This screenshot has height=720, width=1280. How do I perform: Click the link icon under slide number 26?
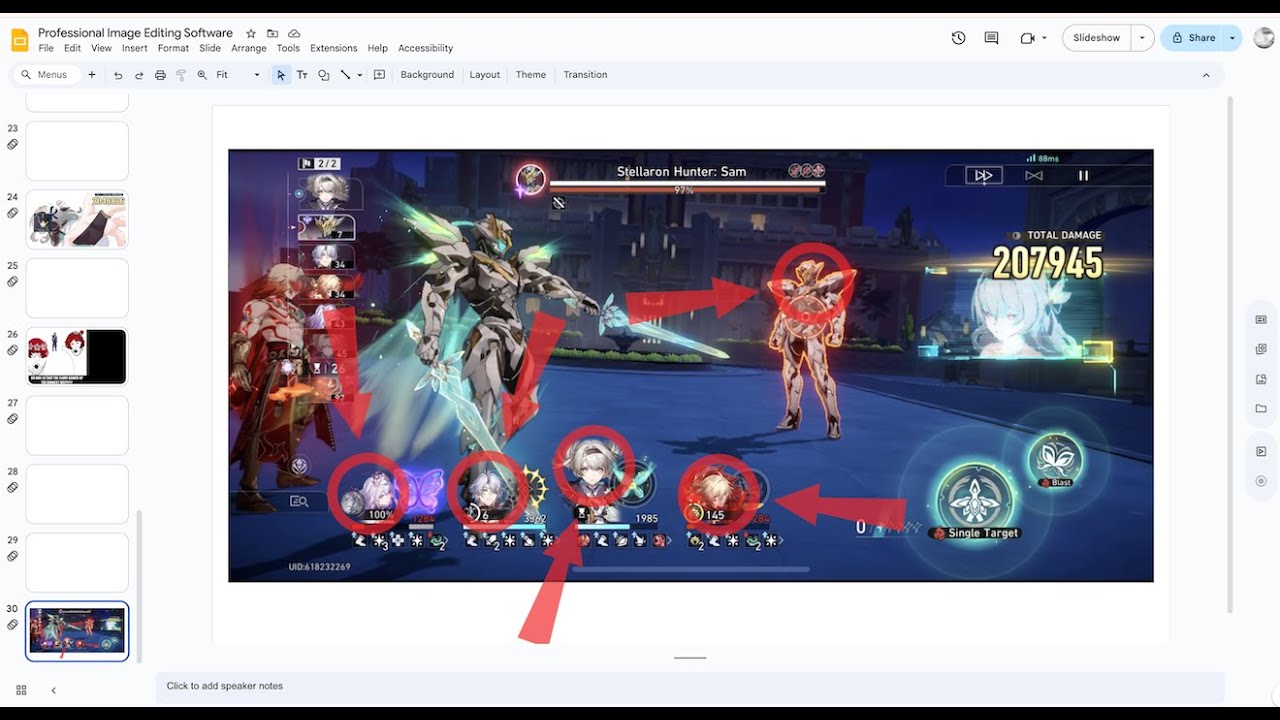tap(13, 350)
